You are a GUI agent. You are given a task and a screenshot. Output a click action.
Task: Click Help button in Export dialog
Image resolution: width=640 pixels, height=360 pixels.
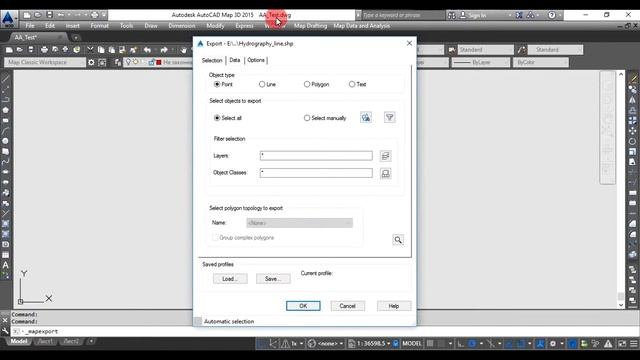[x=394, y=306]
